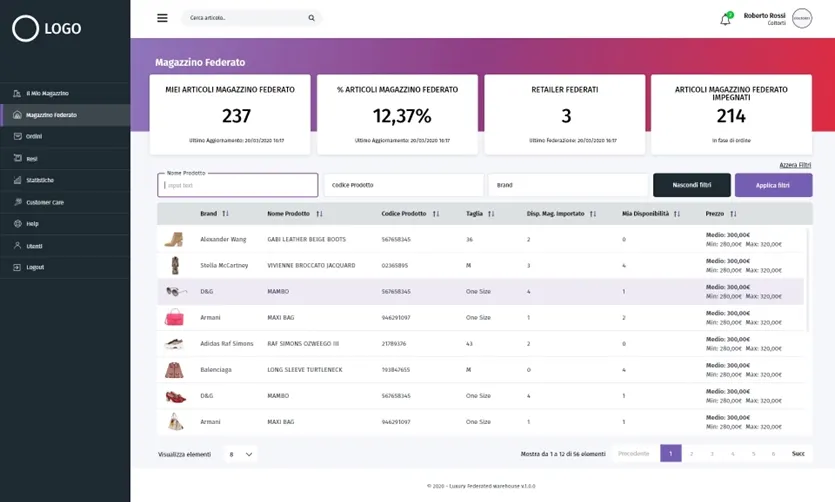The width and height of the screenshot is (835, 502).
Task: Open Alexander Wang boots thumbnail
Action: (x=174, y=239)
